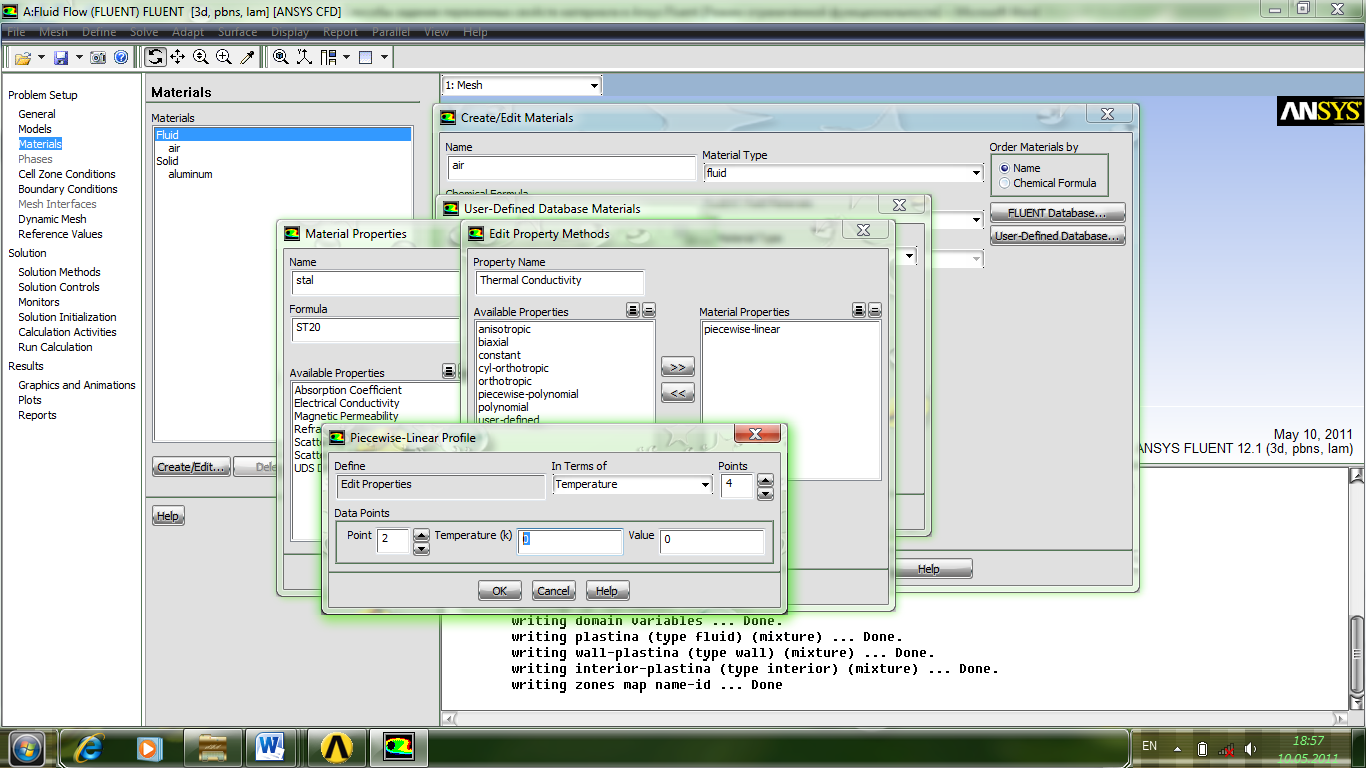Select Run Calculation in navigation tree
Screen dimensions: 1366x768
[55, 347]
